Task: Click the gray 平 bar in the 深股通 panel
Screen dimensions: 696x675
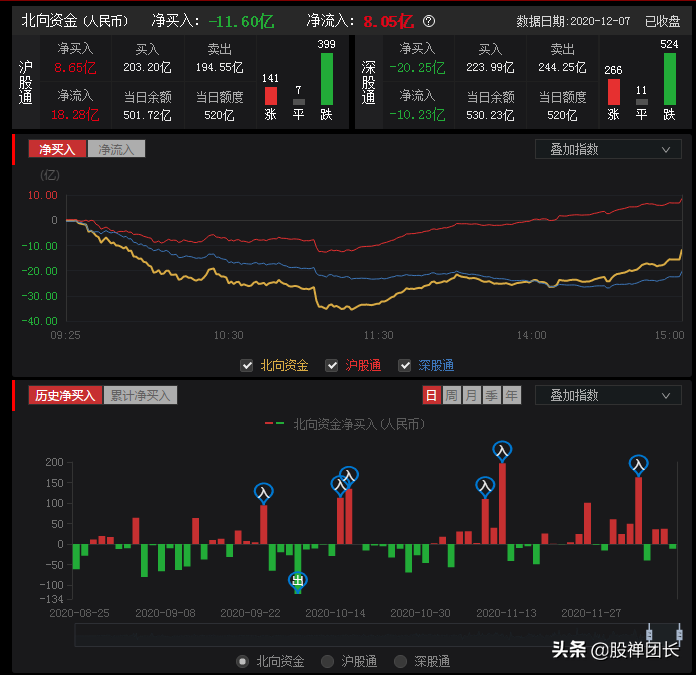Action: point(641,102)
